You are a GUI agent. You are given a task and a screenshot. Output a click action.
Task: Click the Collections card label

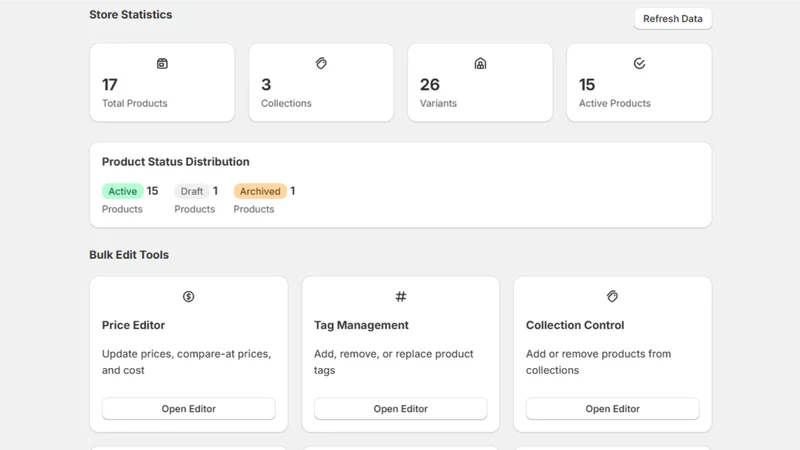tap(286, 103)
